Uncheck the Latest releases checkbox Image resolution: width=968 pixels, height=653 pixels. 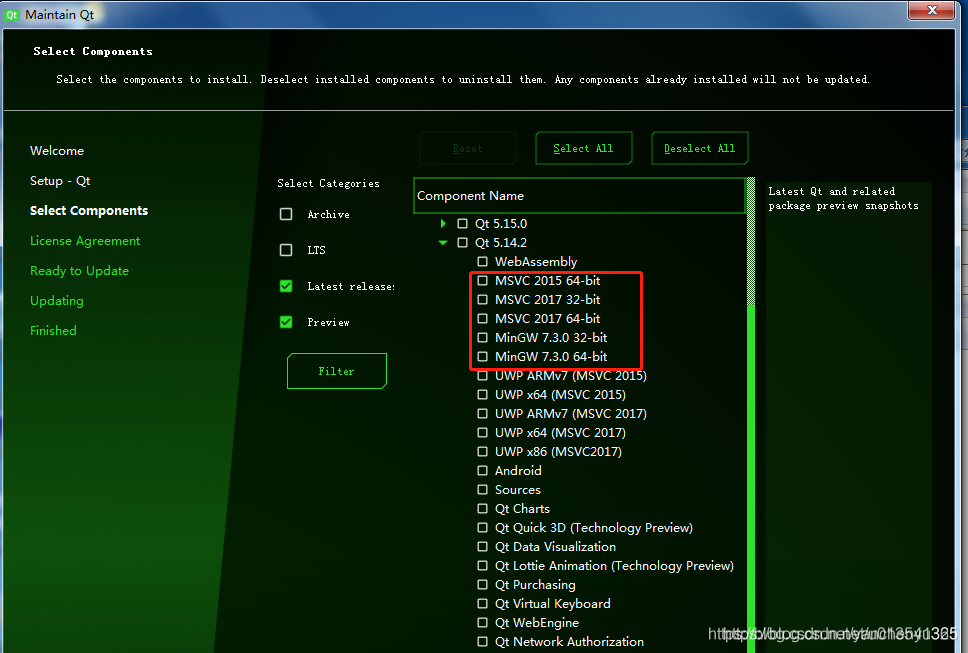tap(286, 286)
